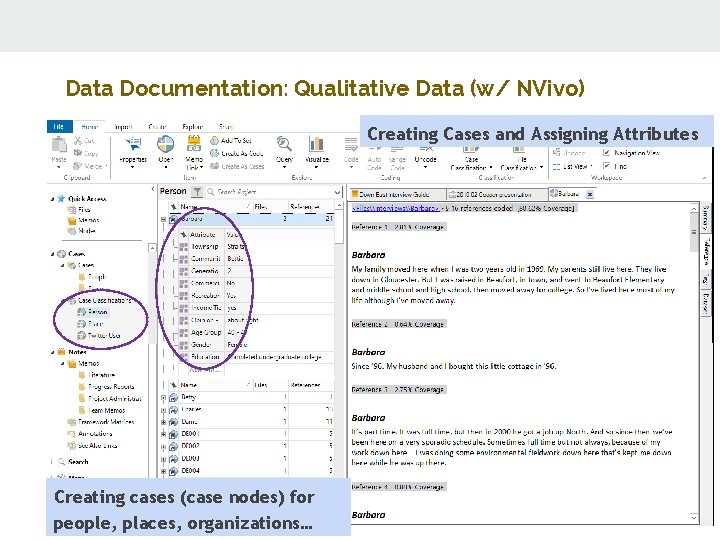Image resolution: width=720 pixels, height=540 pixels.
Task: Click Create As Code in ribbon
Action: pyautogui.click(x=236, y=153)
